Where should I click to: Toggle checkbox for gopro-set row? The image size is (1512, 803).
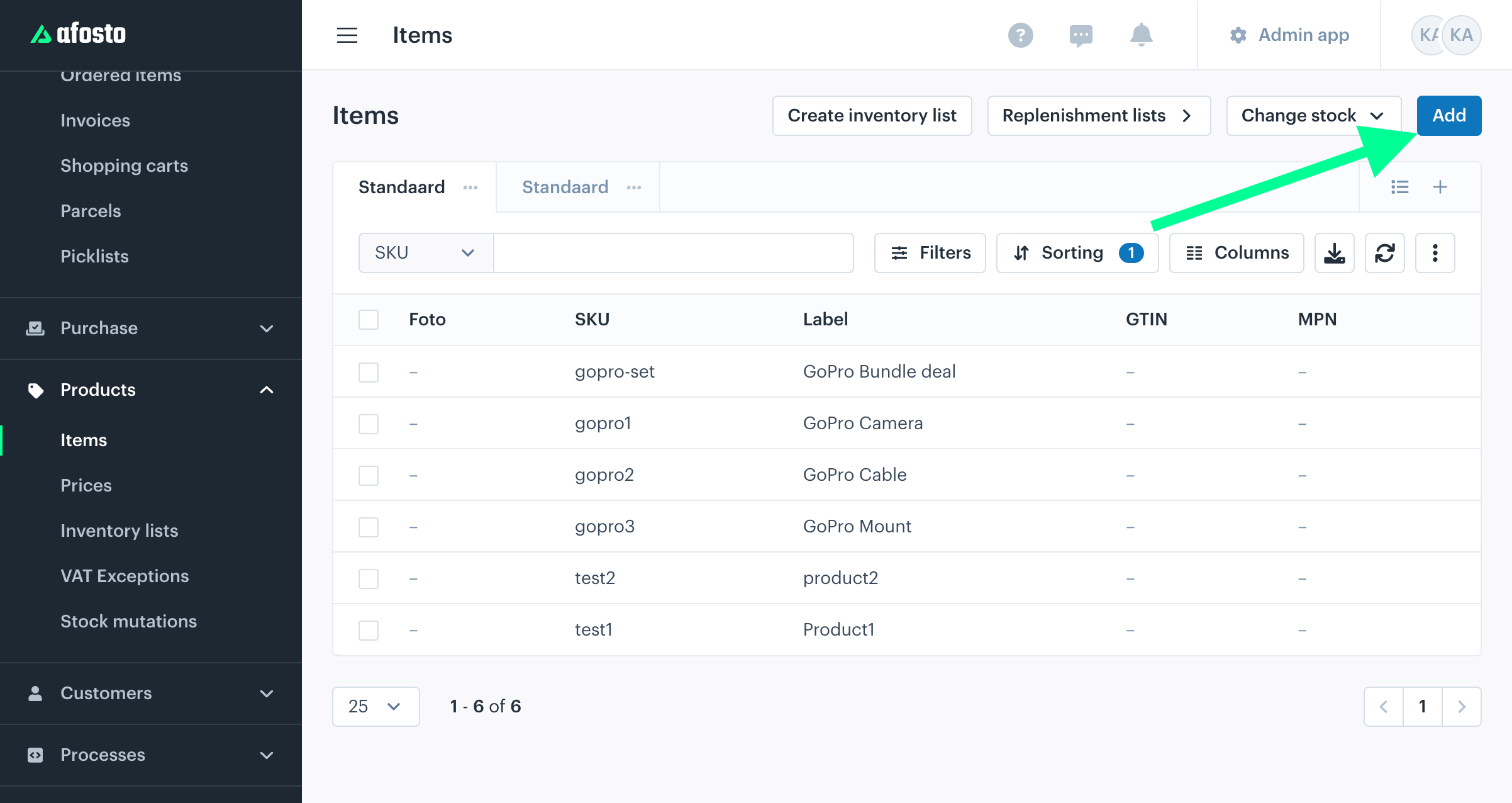click(x=368, y=371)
